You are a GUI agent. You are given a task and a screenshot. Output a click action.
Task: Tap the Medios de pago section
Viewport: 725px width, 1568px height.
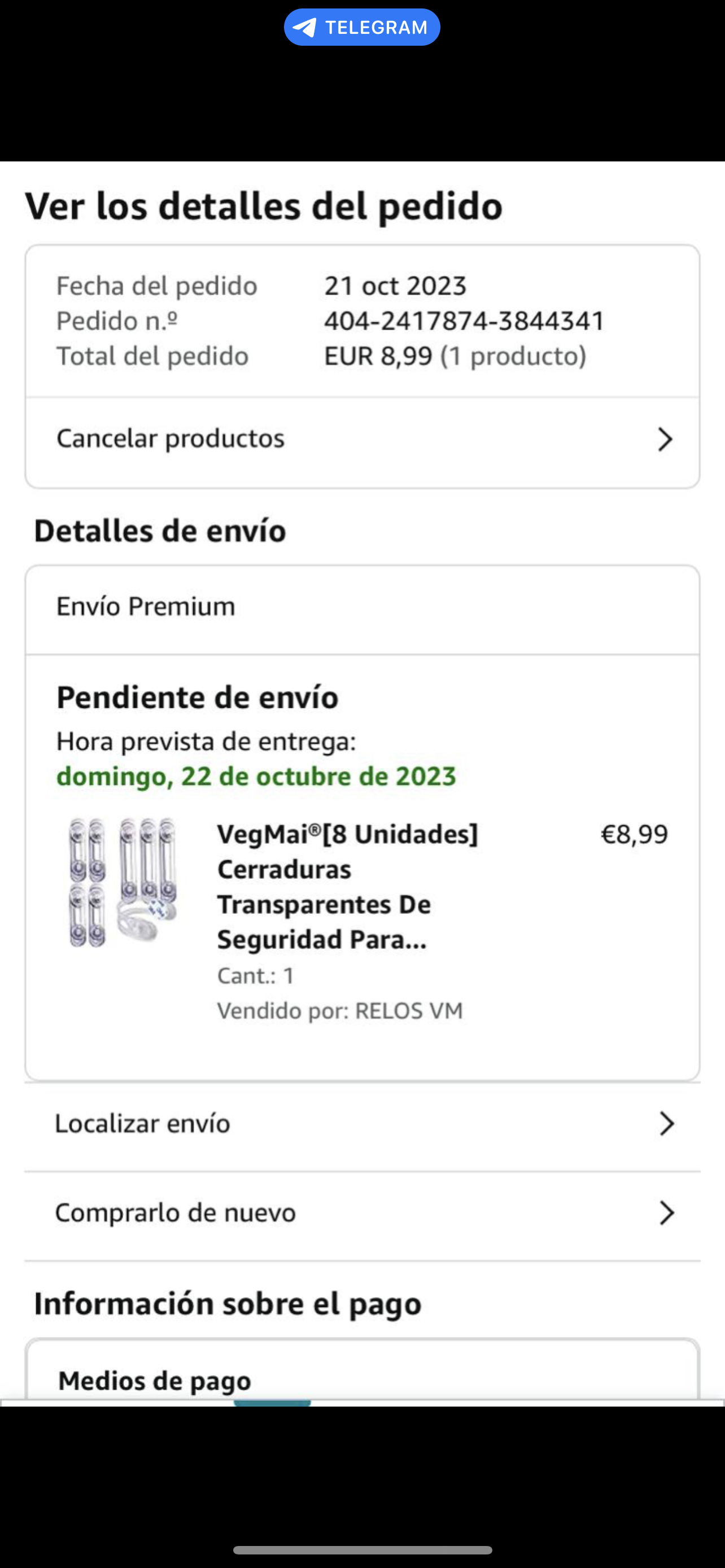(x=155, y=1380)
